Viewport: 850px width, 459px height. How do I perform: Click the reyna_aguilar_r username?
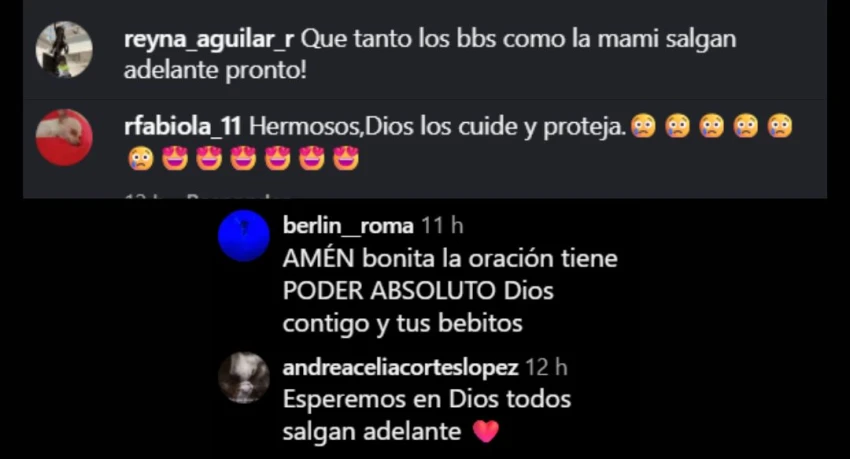209,40
